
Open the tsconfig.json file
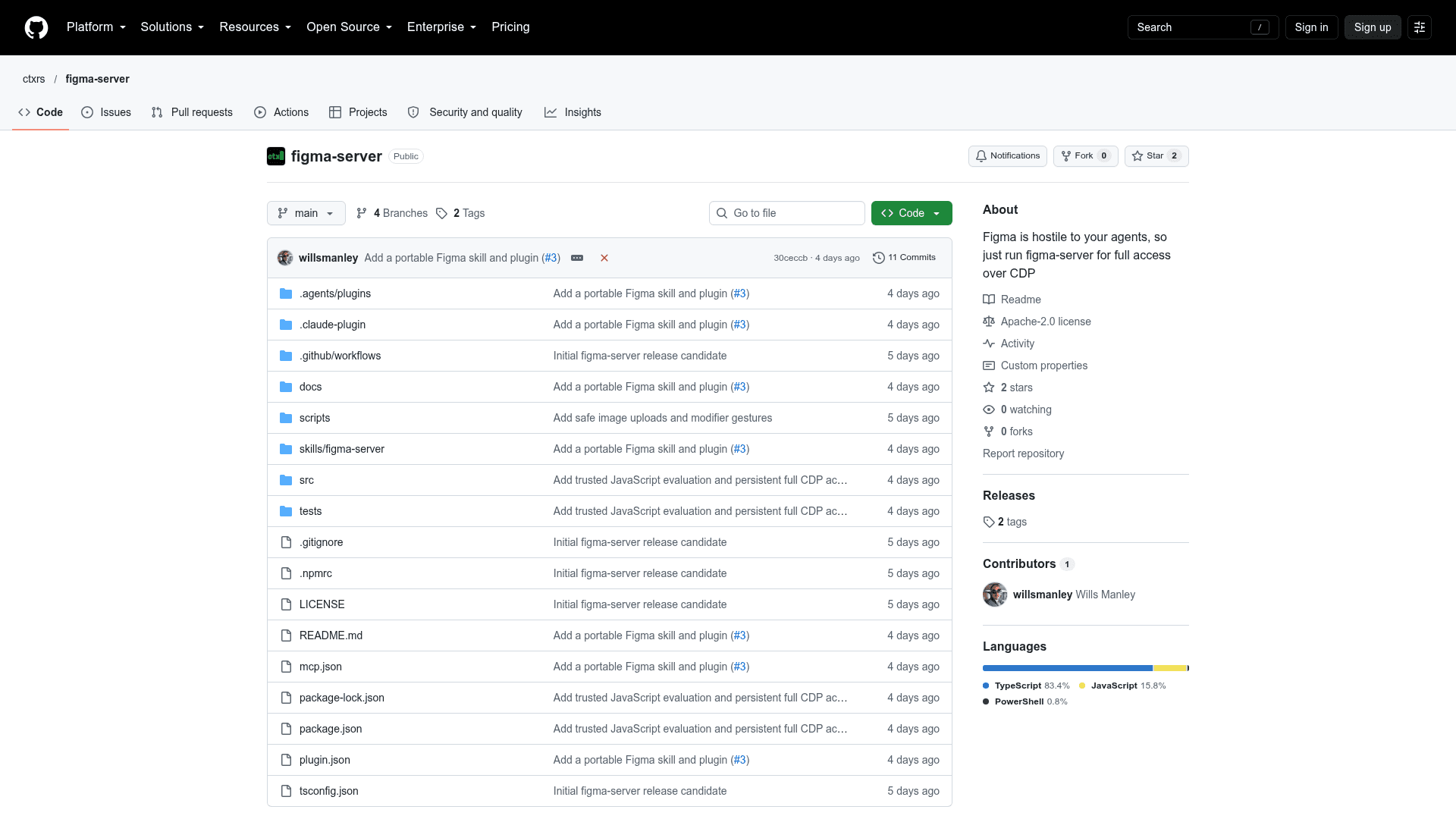point(329,791)
